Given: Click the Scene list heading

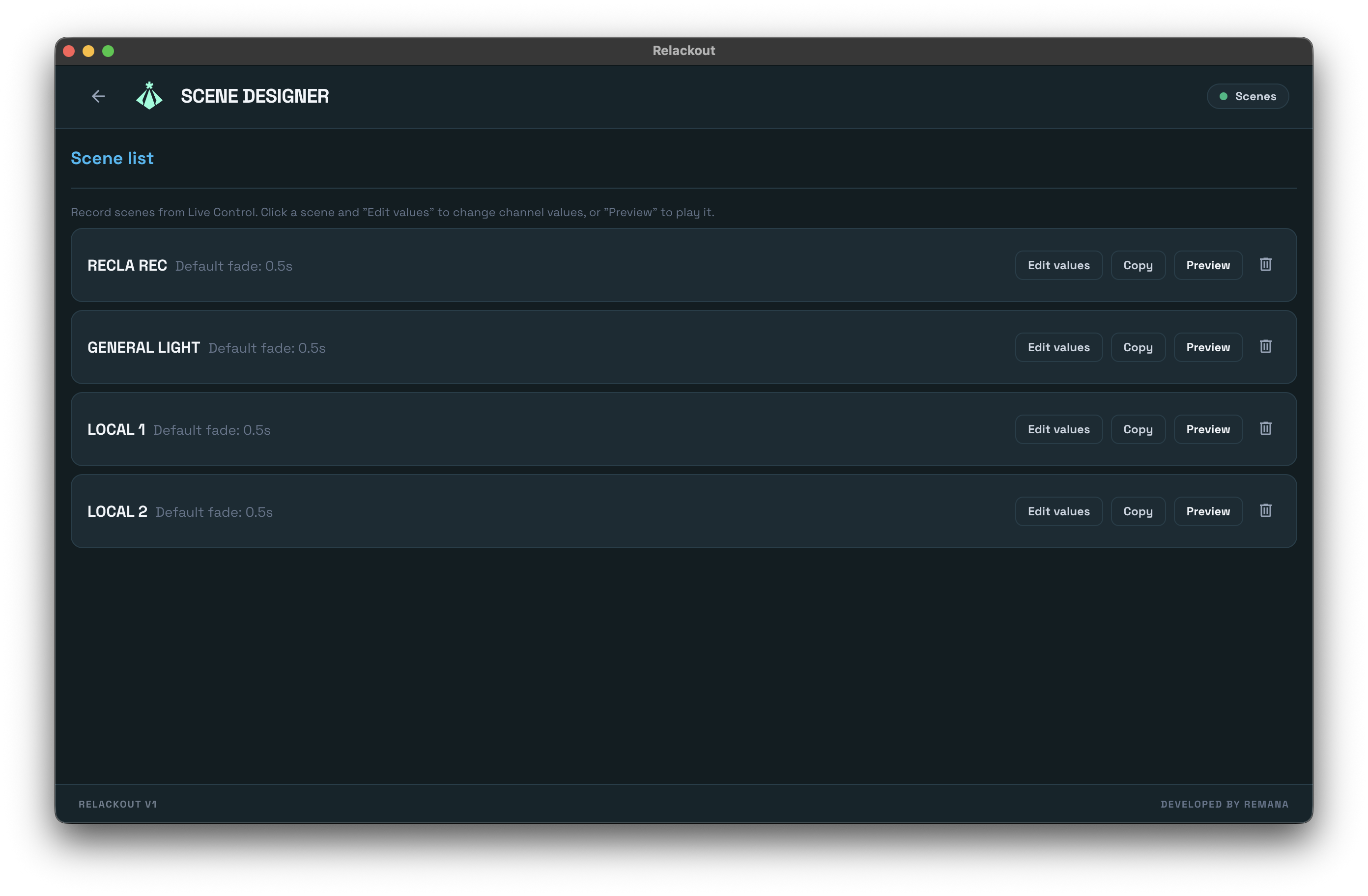Looking at the screenshot, I should tap(112, 158).
